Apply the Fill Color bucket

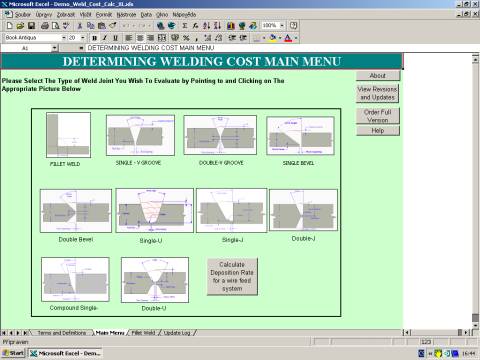pos(273,38)
